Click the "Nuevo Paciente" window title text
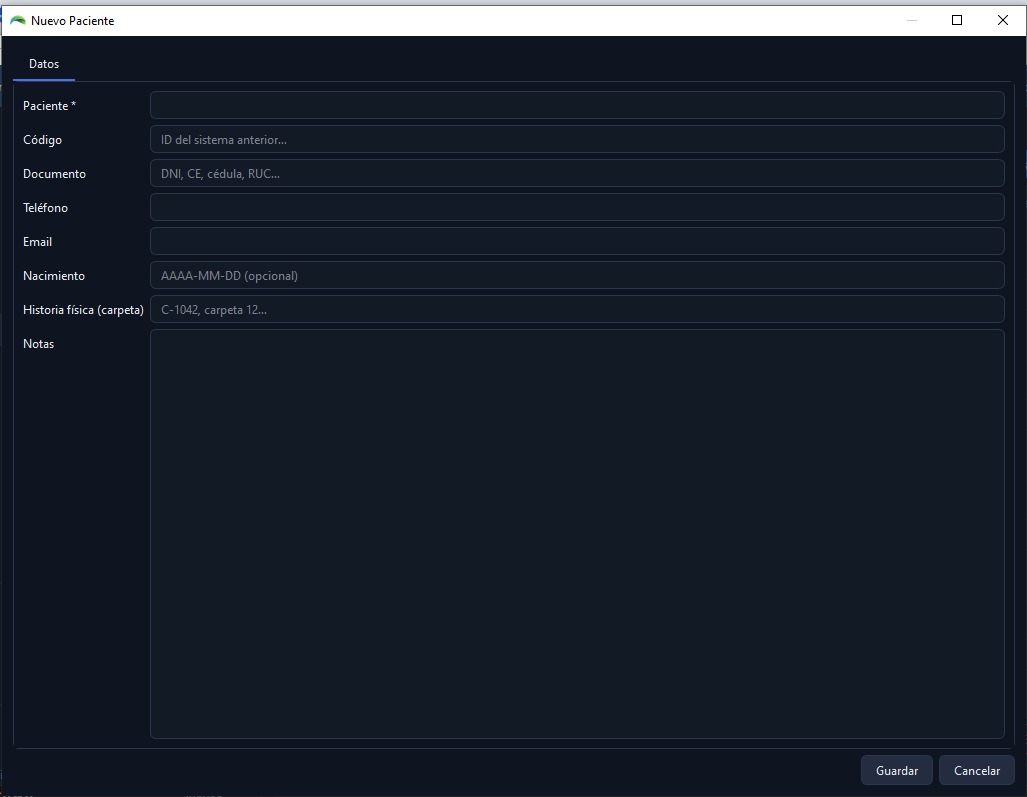Image resolution: width=1027 pixels, height=797 pixels. (73, 21)
